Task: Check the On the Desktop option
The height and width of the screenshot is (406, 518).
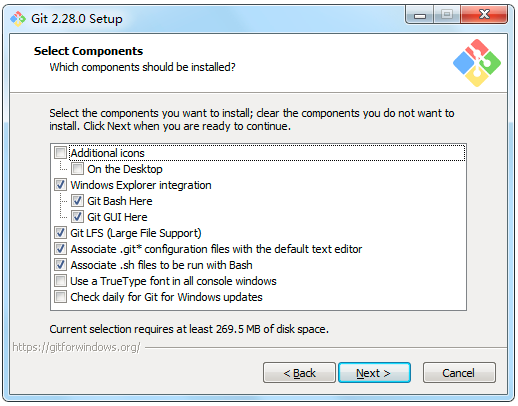Action: pos(77,169)
